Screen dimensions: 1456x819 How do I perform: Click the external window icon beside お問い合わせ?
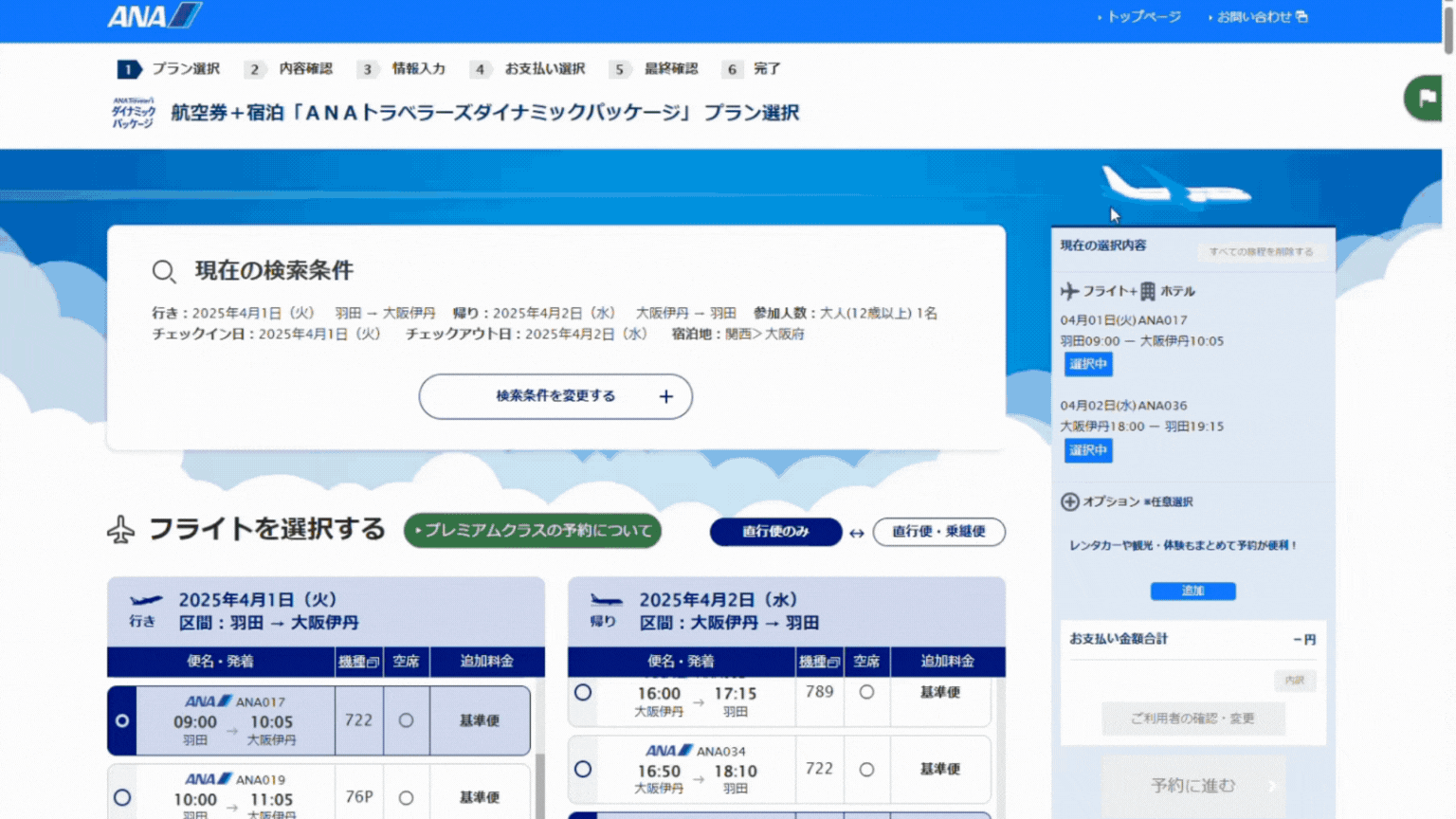coord(1302,16)
